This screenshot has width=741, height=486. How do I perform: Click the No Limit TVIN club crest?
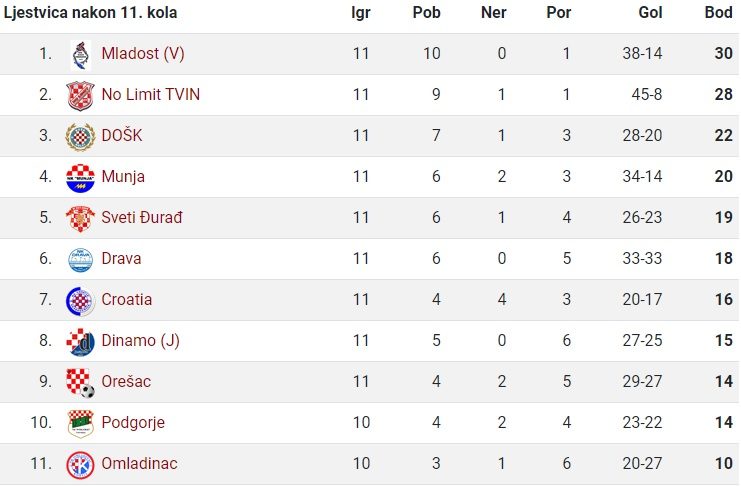(80, 95)
